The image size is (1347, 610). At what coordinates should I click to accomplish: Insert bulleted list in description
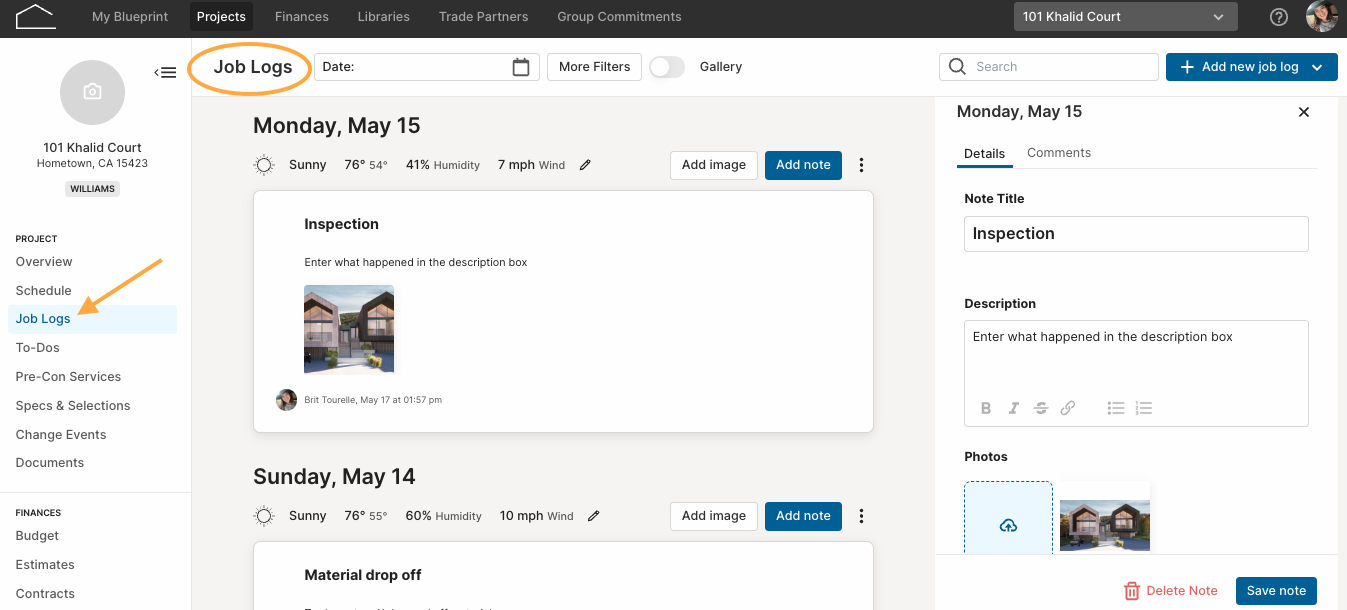pos(1116,408)
